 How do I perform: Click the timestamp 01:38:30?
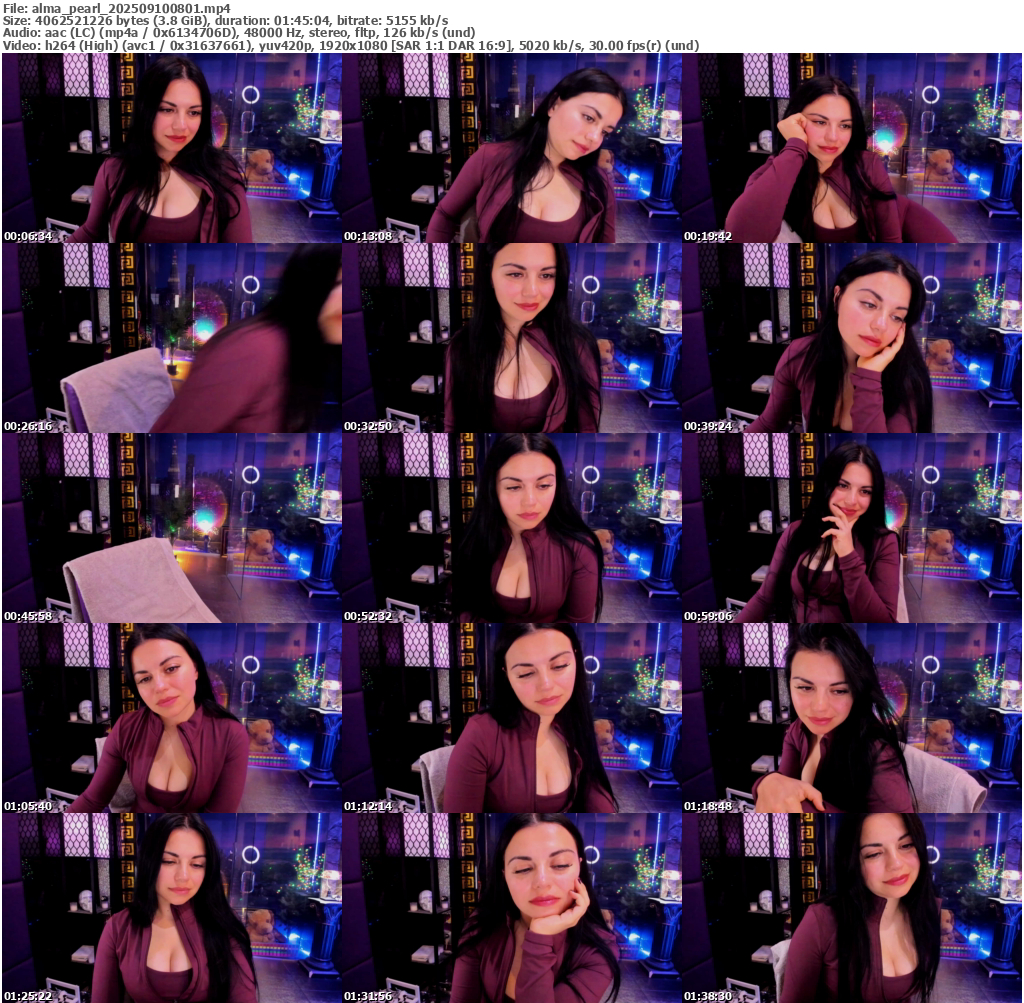pos(708,996)
